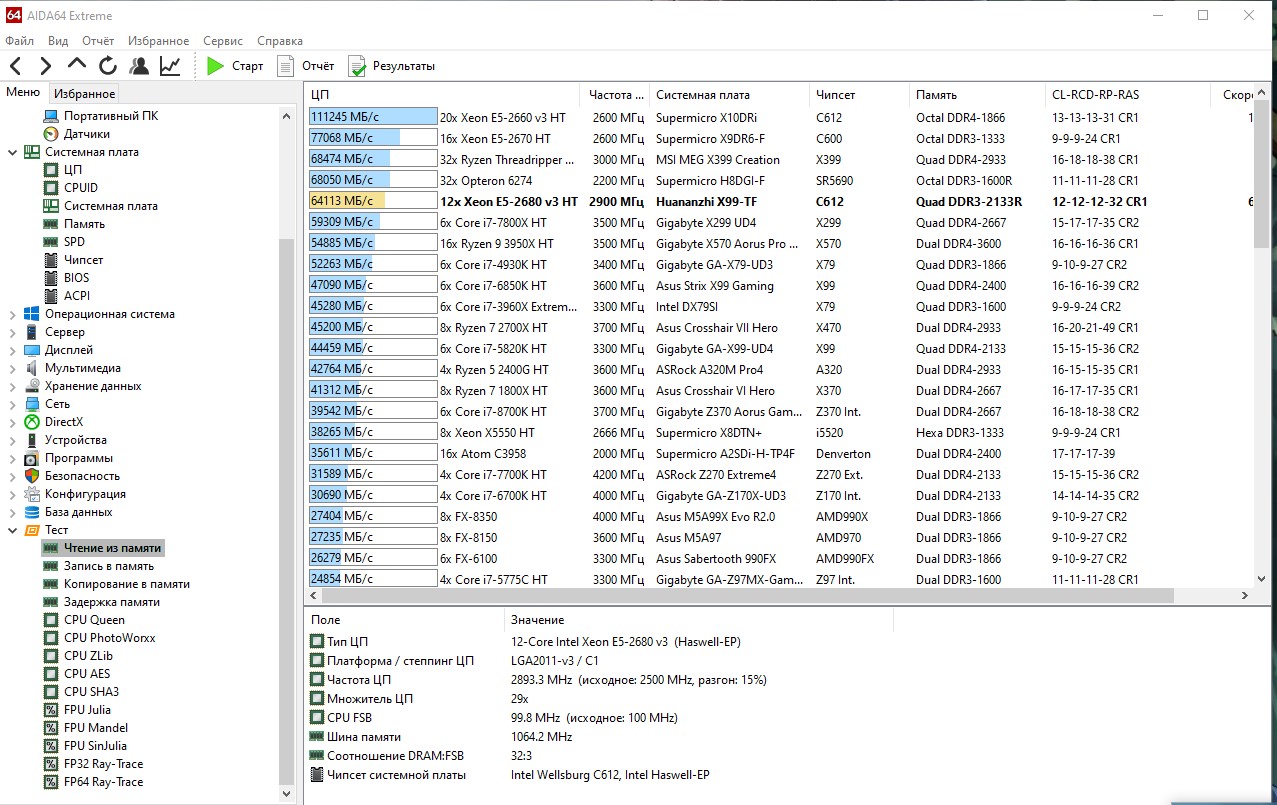The width and height of the screenshot is (1277, 805).
Task: Select the Тип ЦП field row
Action: pyautogui.click(x=599, y=642)
